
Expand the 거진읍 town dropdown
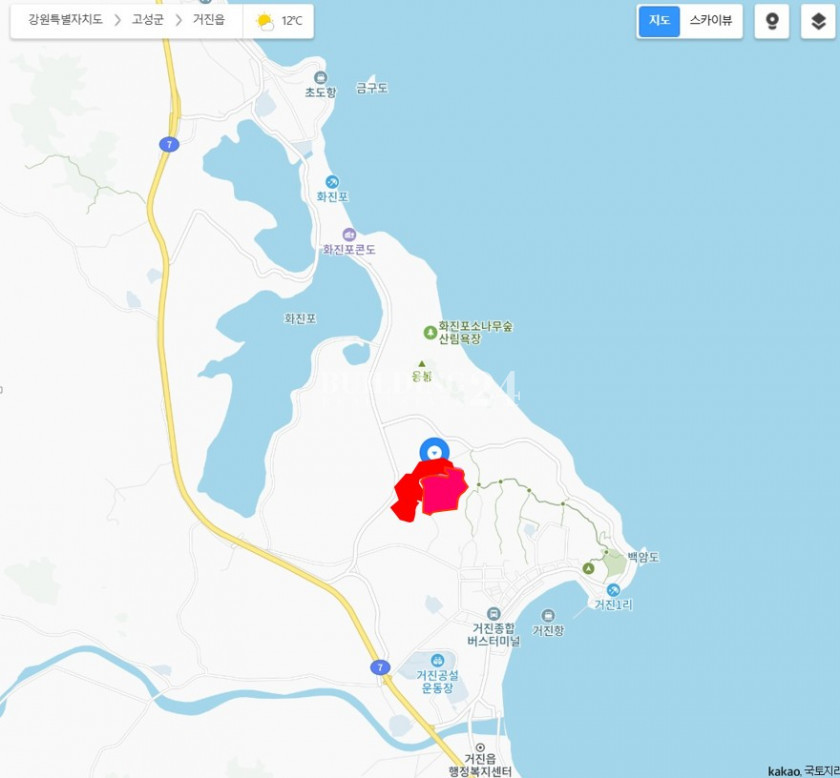pyautogui.click(x=208, y=20)
